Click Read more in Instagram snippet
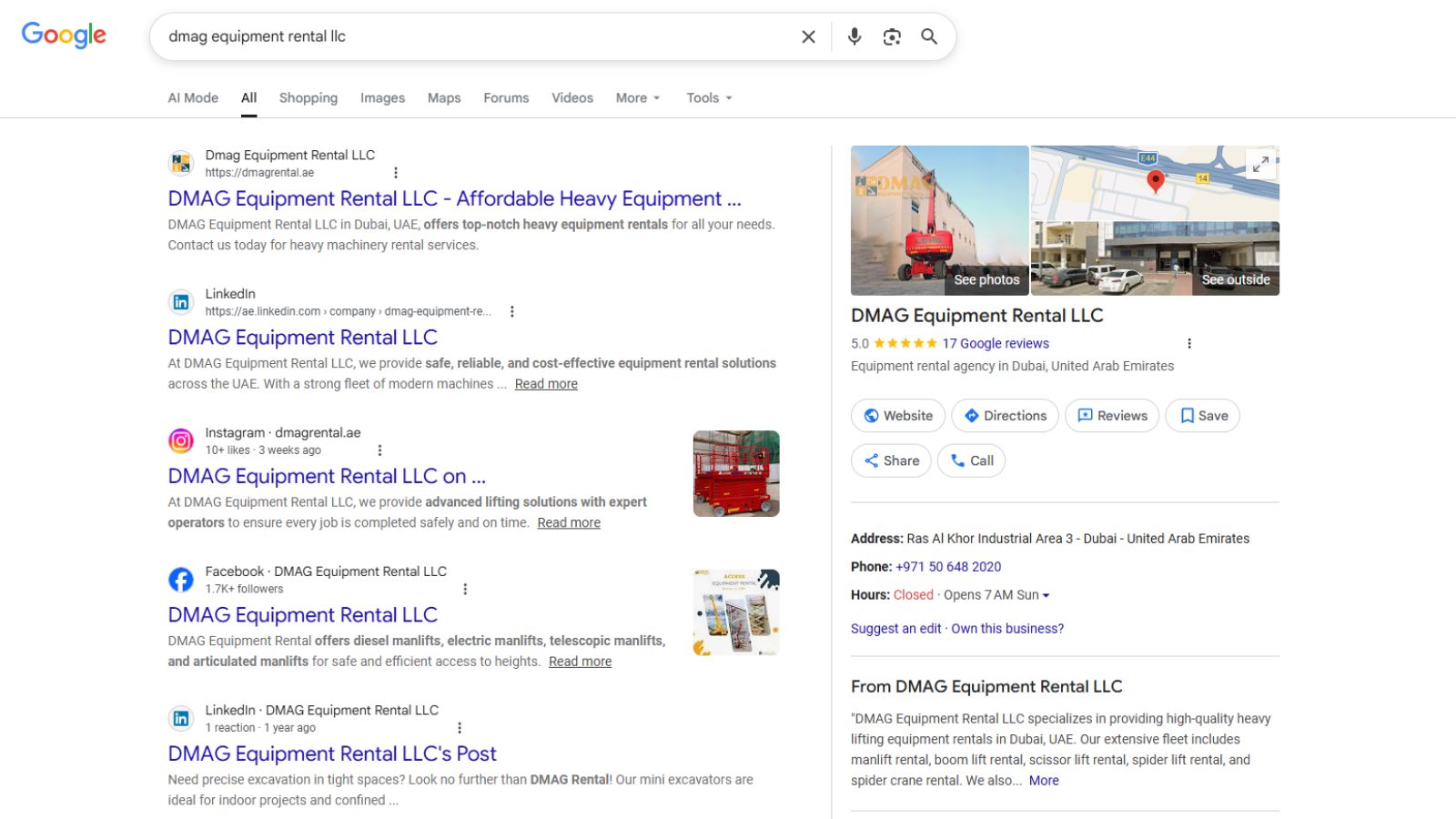Screen dimensions: 1456x819 coord(569,523)
